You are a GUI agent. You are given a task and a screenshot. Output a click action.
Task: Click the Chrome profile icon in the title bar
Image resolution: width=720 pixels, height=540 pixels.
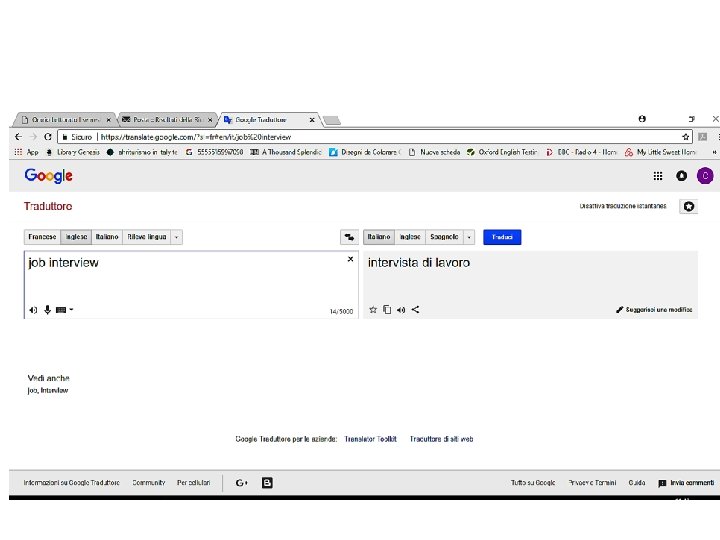642,119
